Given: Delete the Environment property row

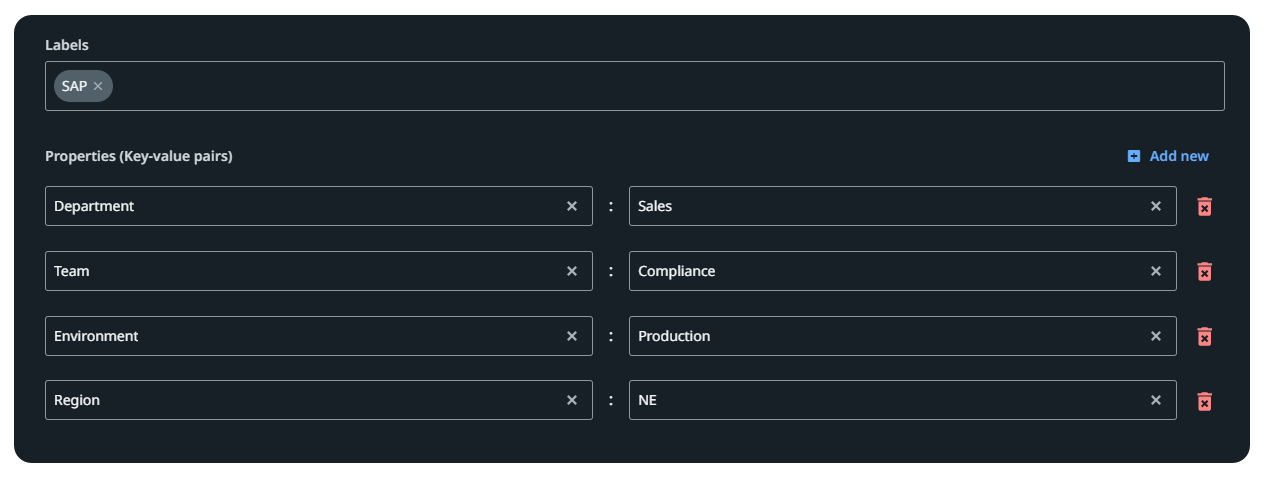Looking at the screenshot, I should tap(1205, 336).
